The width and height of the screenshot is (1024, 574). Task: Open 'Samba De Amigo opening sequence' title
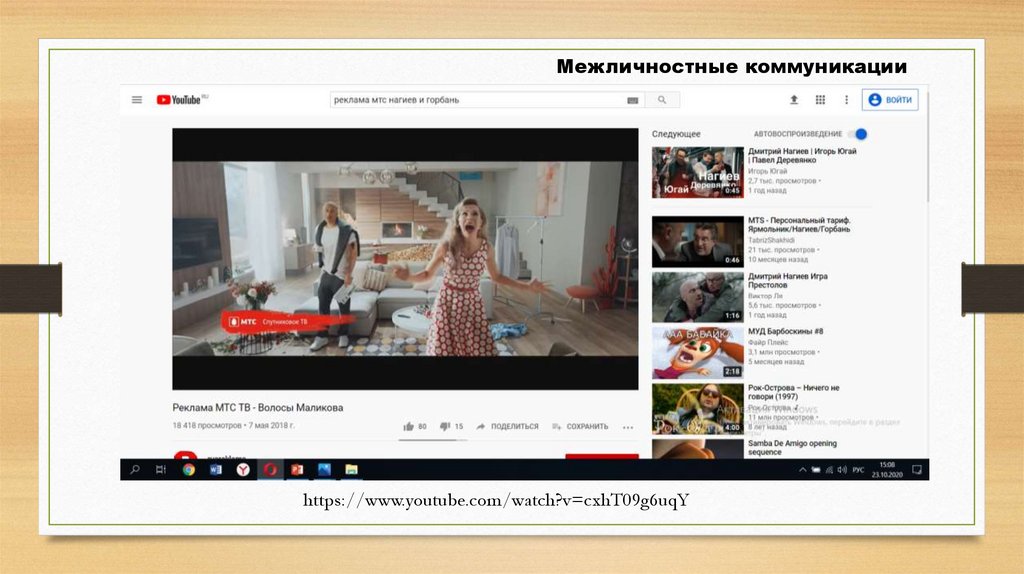click(792, 447)
